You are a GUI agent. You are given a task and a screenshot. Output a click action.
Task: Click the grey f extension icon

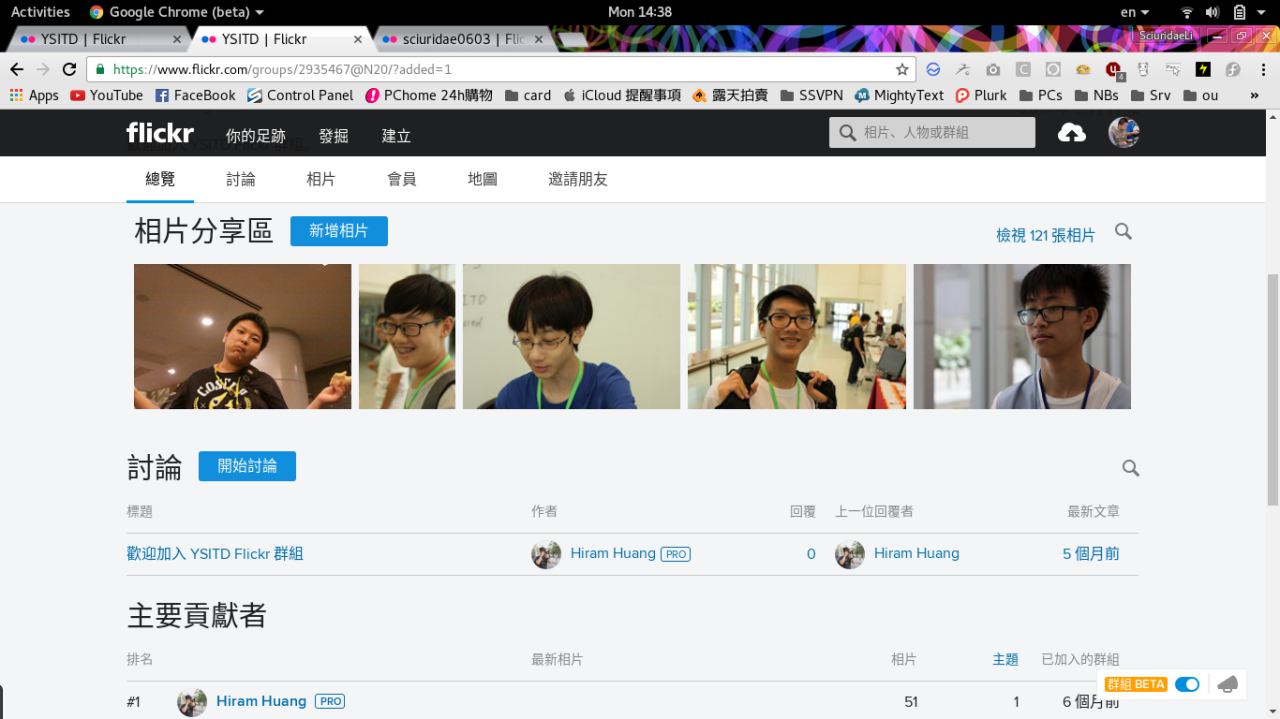[1233, 69]
